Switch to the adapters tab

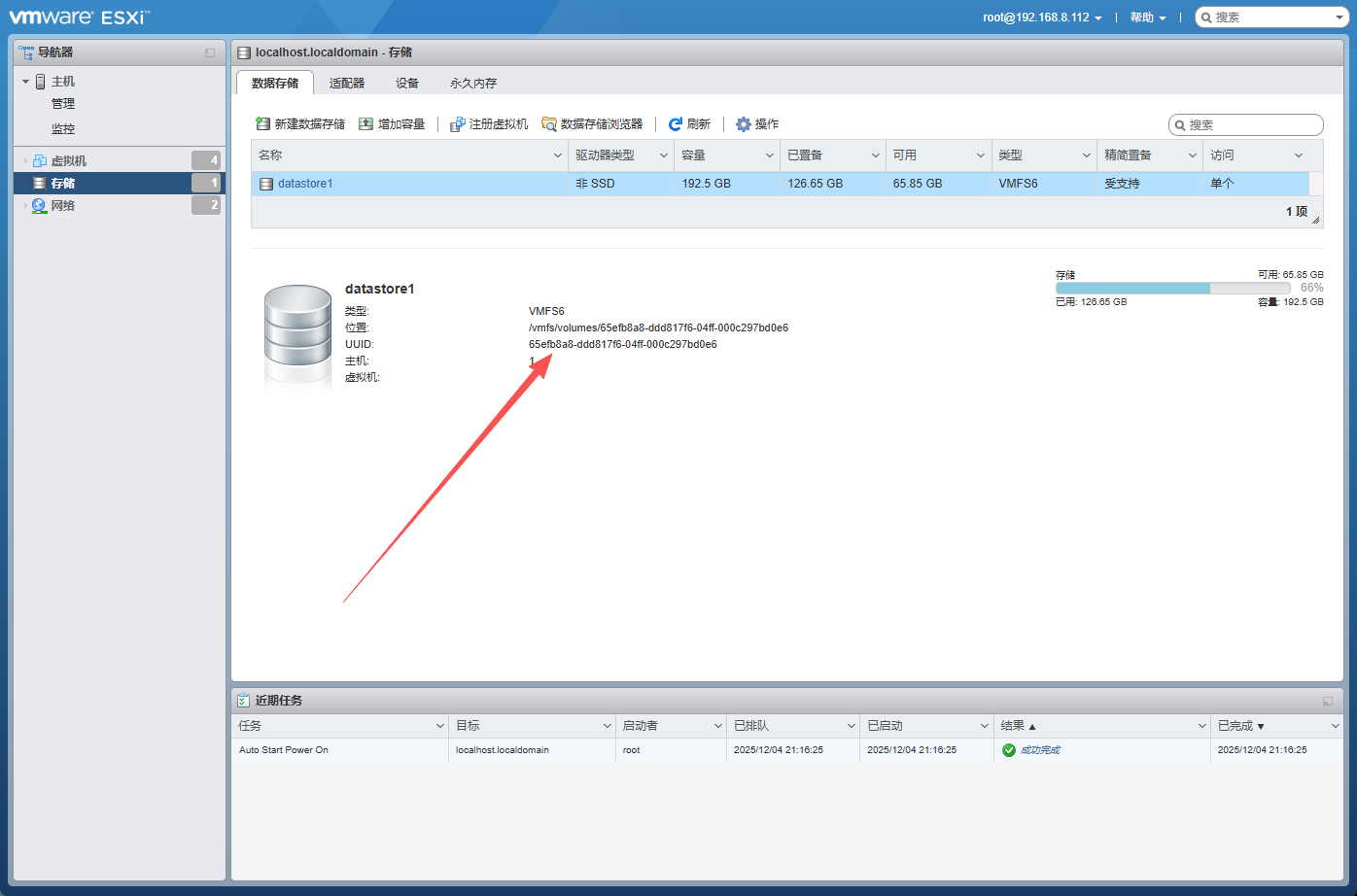click(x=347, y=83)
